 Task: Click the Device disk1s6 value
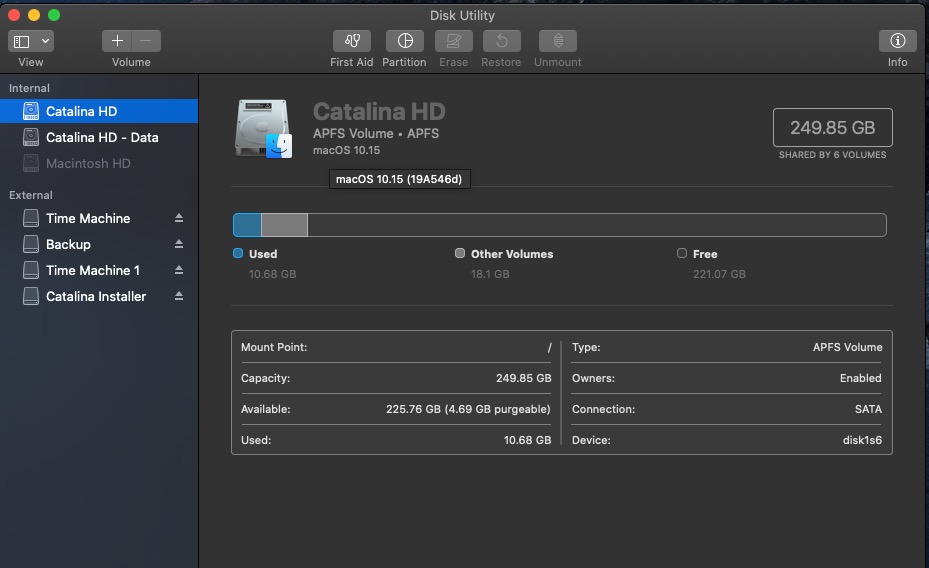coord(862,440)
